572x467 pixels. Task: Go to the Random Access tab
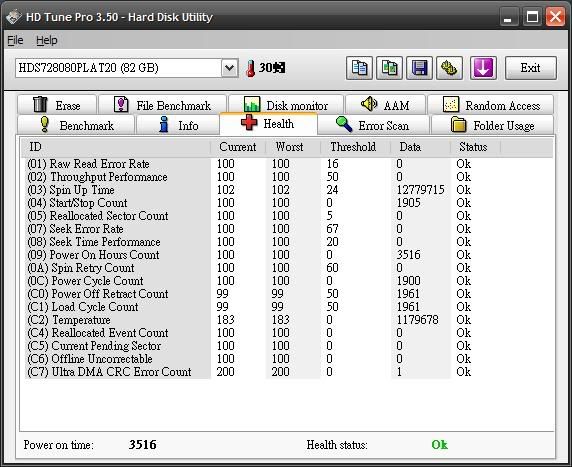point(491,105)
